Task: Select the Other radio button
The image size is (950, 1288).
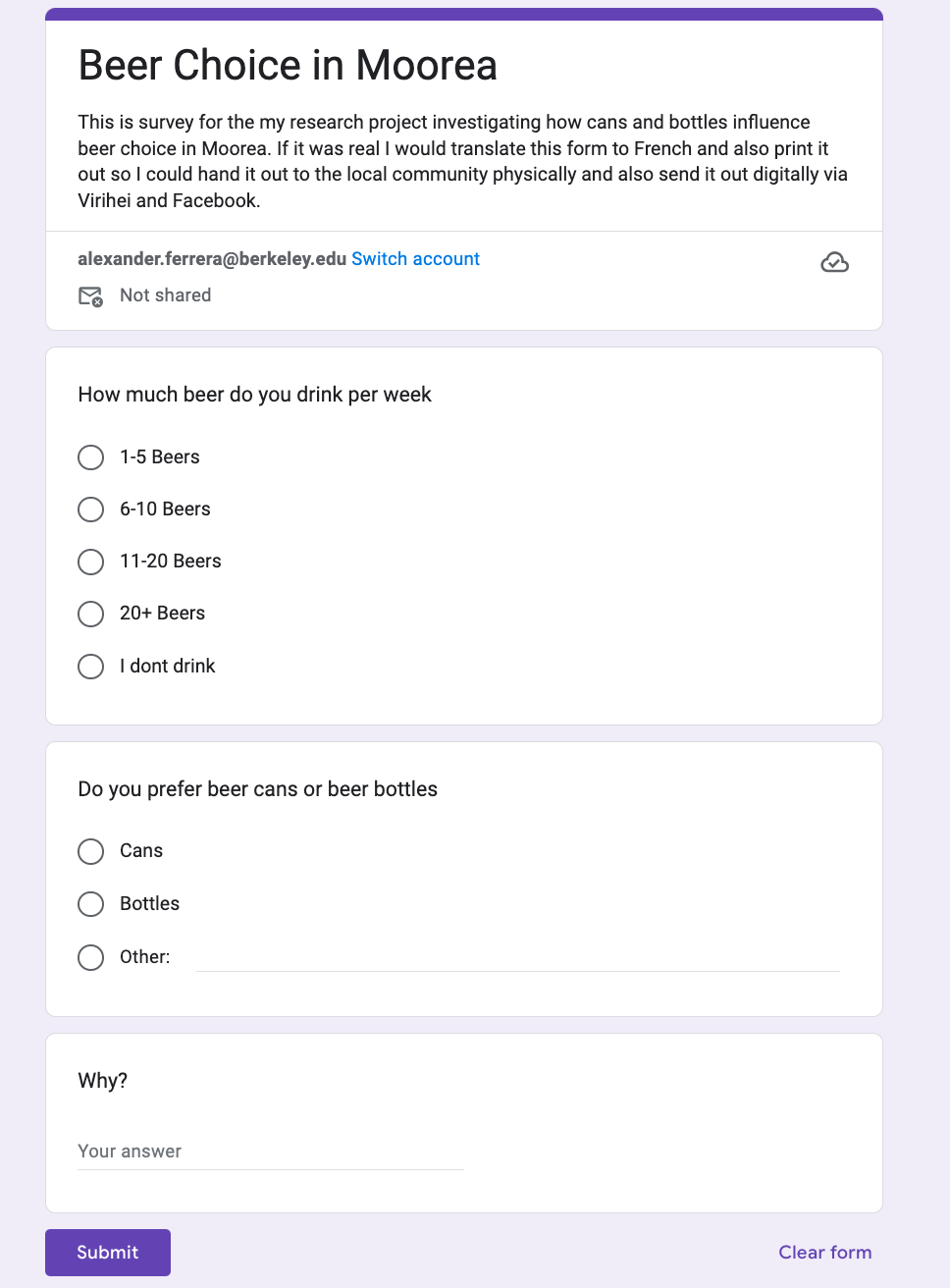Action: coord(90,957)
